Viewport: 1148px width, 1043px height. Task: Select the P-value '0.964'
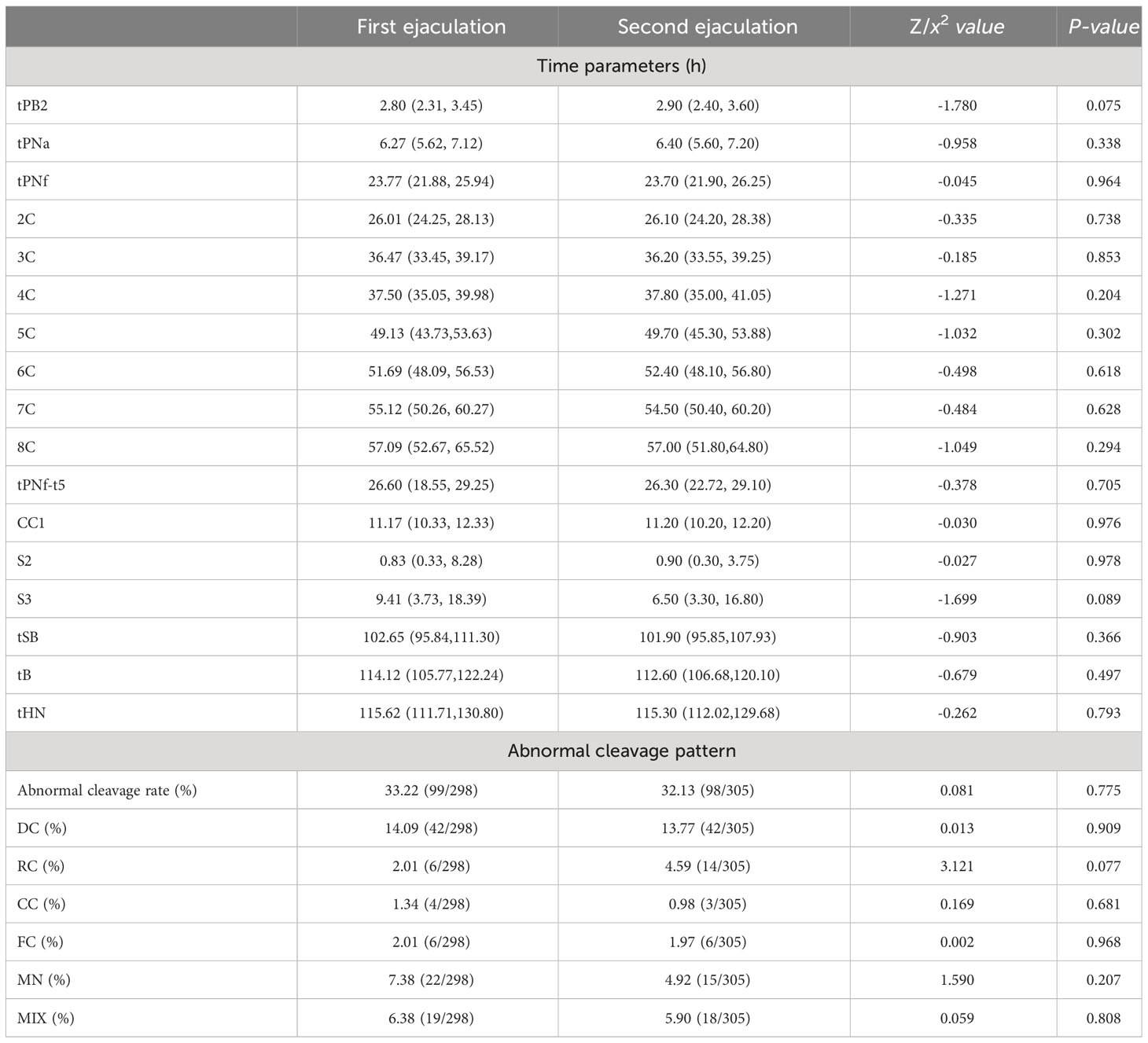click(1103, 182)
